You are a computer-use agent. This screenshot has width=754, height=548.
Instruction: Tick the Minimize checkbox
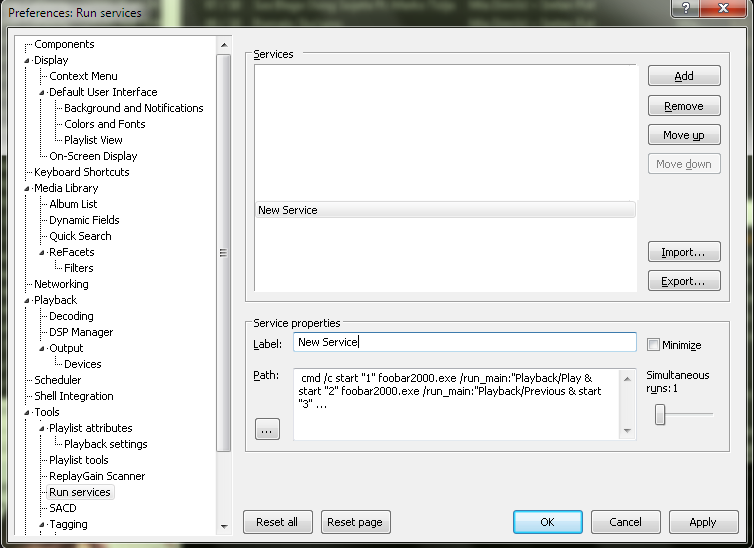click(x=653, y=345)
